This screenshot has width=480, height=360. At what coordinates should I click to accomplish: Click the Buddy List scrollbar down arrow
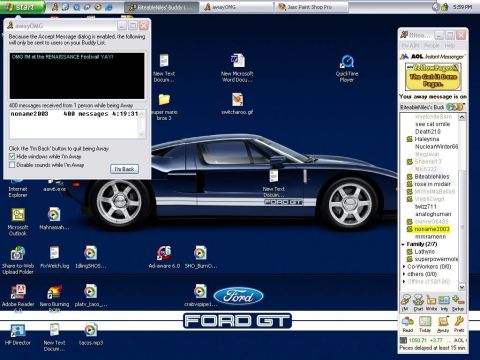click(462, 287)
